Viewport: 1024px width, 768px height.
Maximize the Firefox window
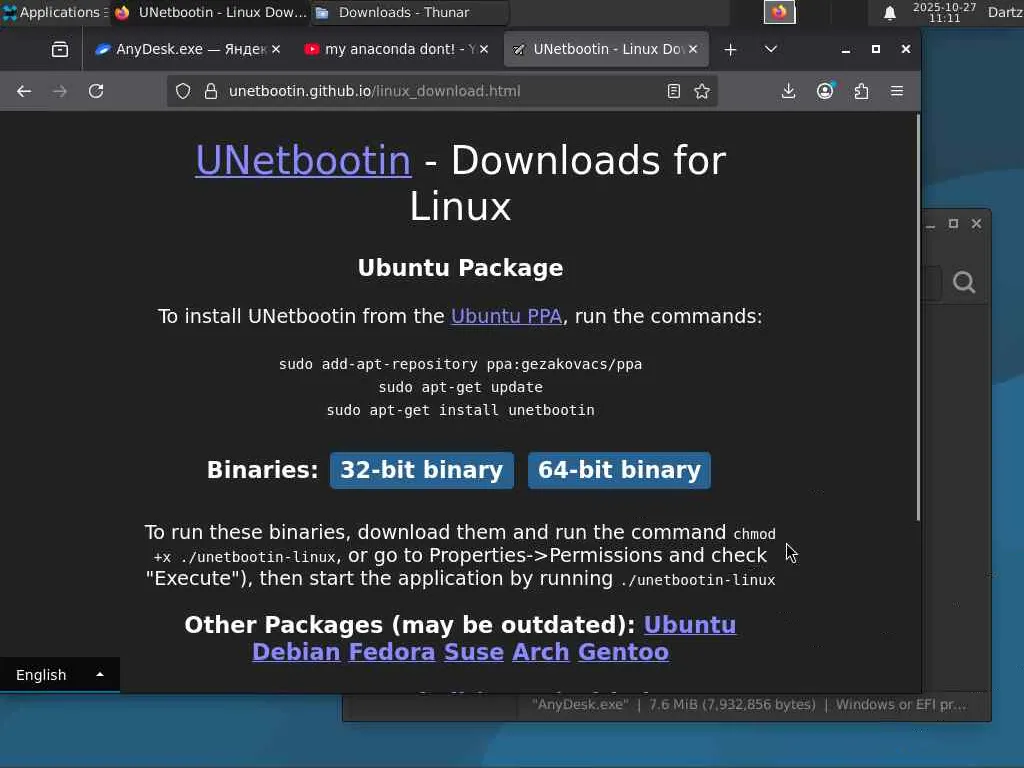tap(876, 49)
